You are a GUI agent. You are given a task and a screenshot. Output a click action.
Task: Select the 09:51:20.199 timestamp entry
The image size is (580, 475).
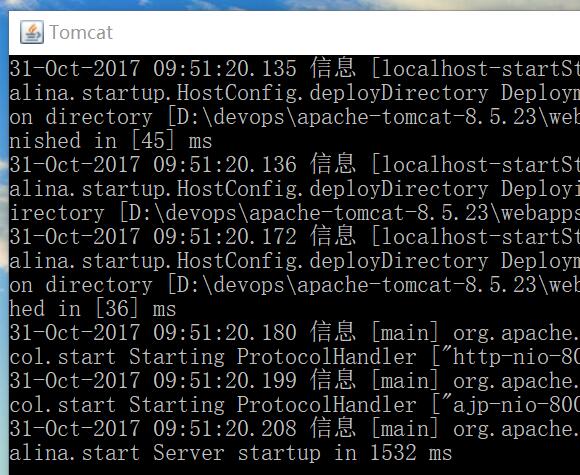click(225, 381)
